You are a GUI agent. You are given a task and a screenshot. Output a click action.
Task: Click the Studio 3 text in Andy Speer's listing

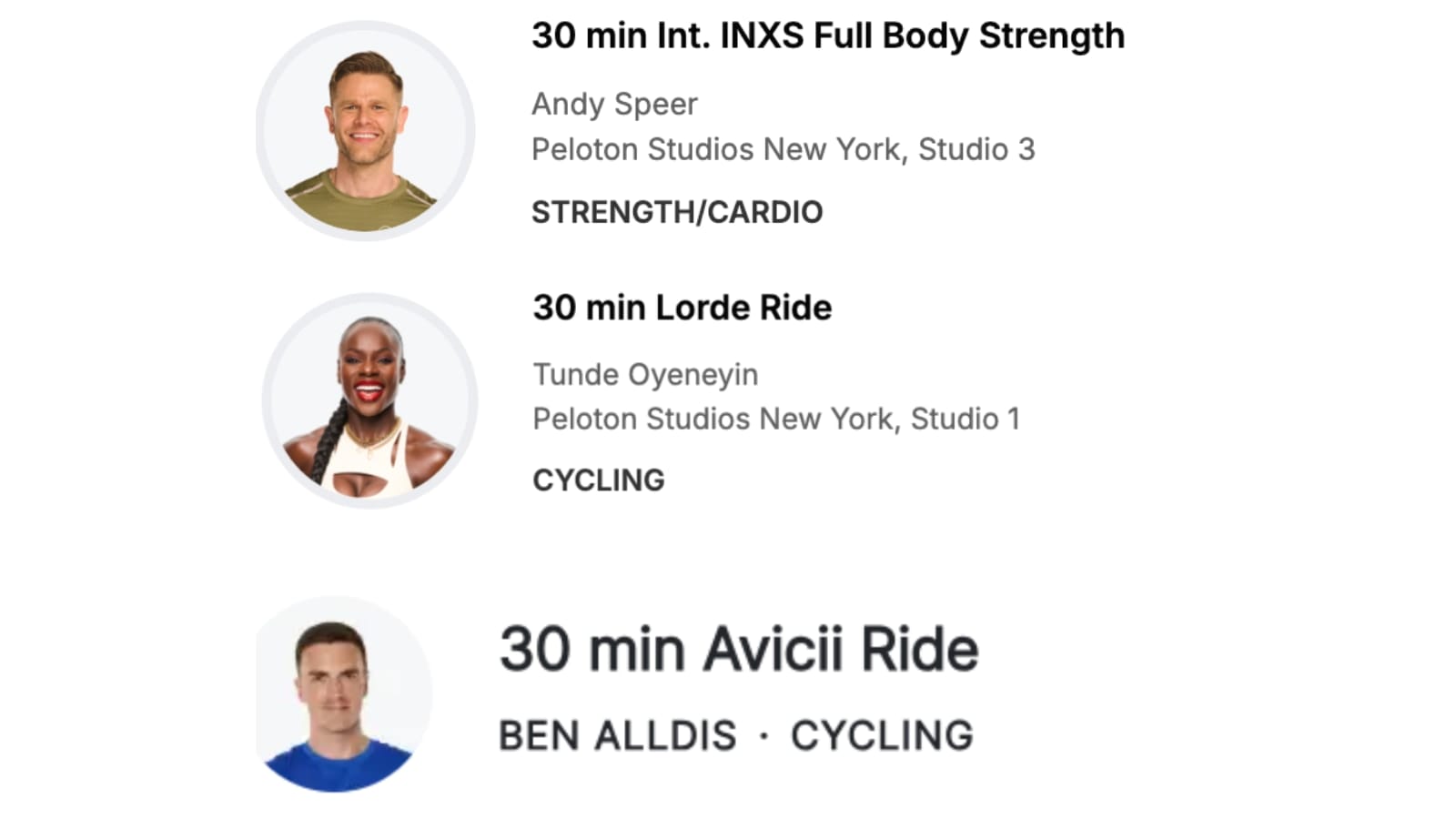tap(976, 149)
